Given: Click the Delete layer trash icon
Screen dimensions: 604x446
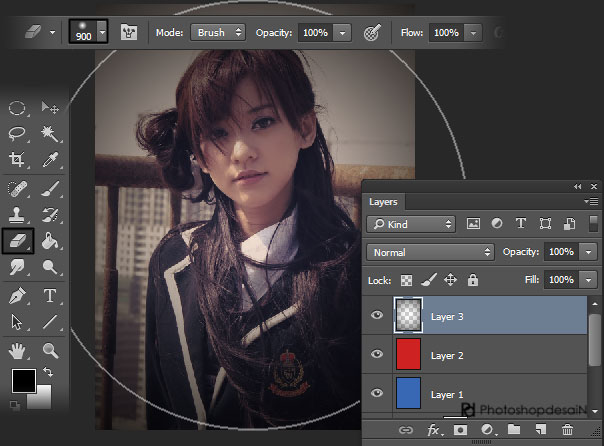Looking at the screenshot, I should [x=567, y=430].
